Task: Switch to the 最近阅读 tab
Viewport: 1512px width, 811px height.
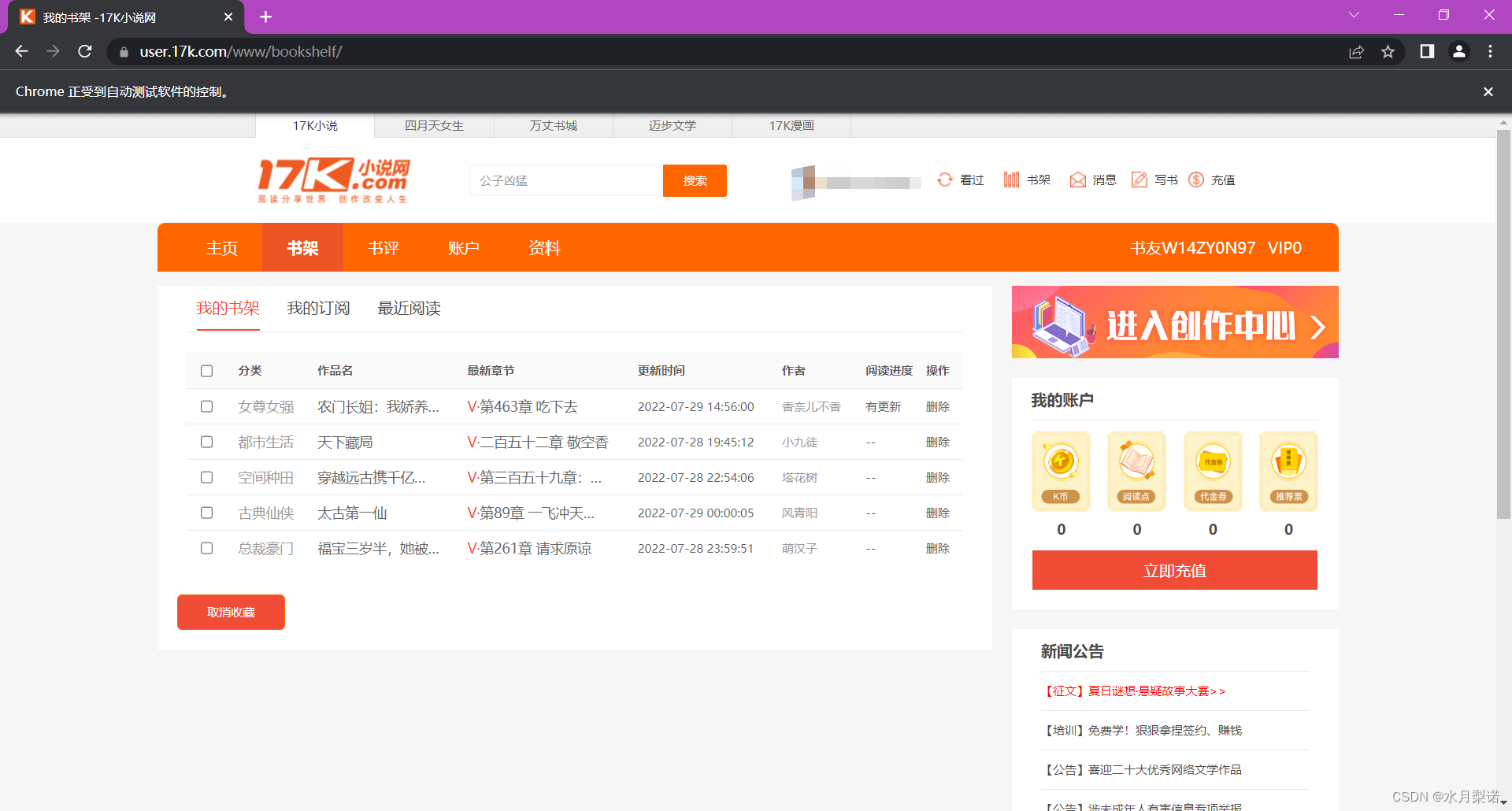Action: pyautogui.click(x=409, y=308)
